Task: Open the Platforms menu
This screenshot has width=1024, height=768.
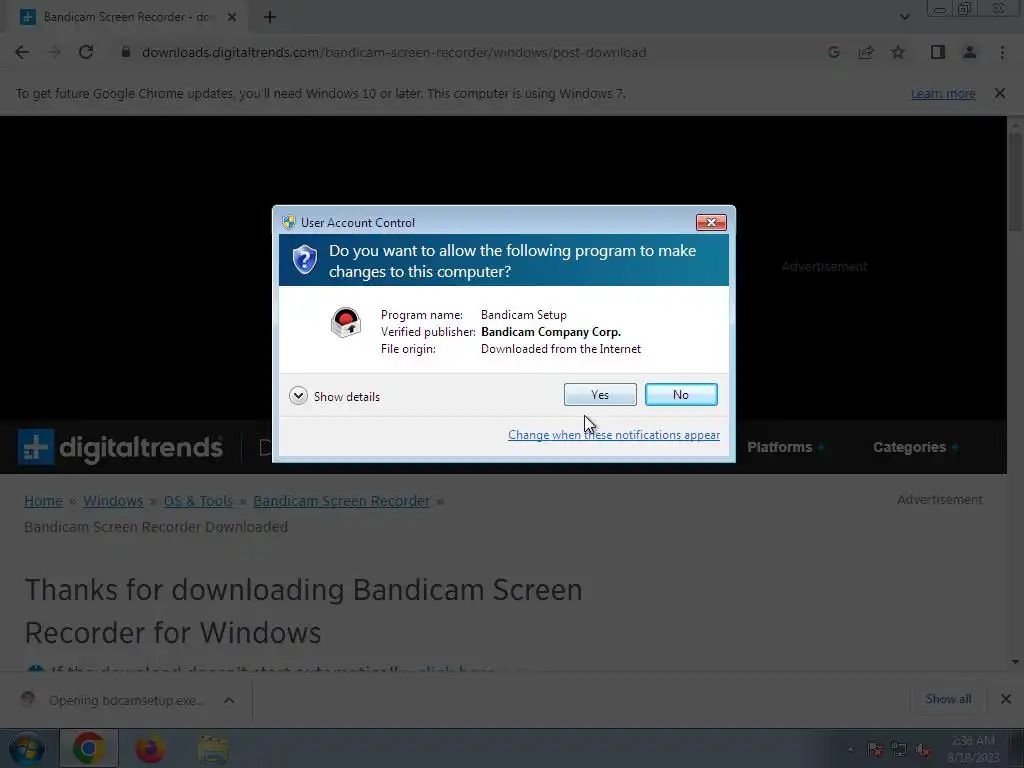Action: (x=785, y=447)
